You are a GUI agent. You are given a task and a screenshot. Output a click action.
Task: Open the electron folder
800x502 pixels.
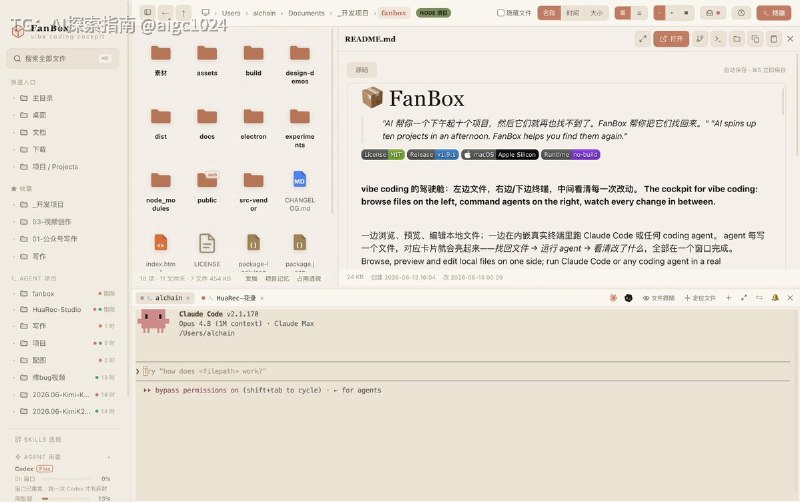(254, 116)
